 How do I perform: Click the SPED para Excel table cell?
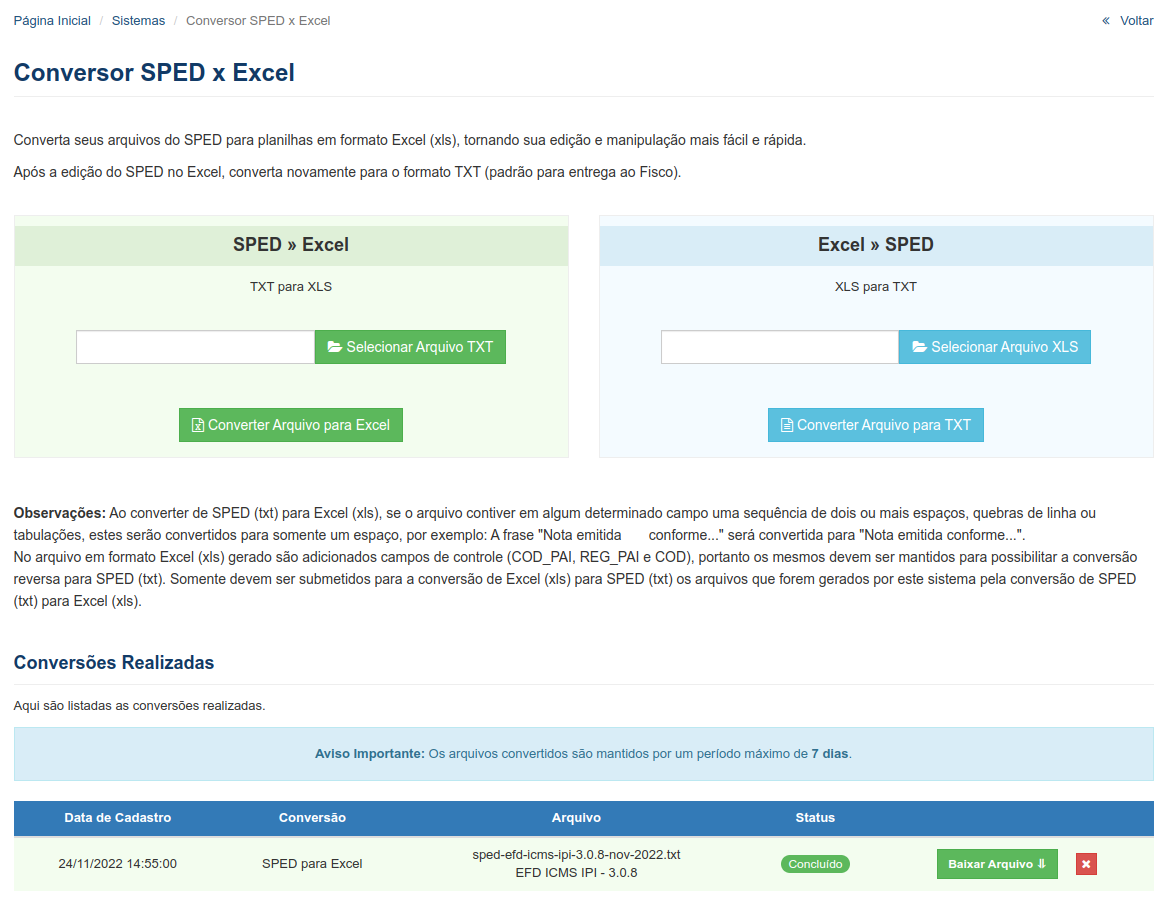pyautogui.click(x=312, y=864)
